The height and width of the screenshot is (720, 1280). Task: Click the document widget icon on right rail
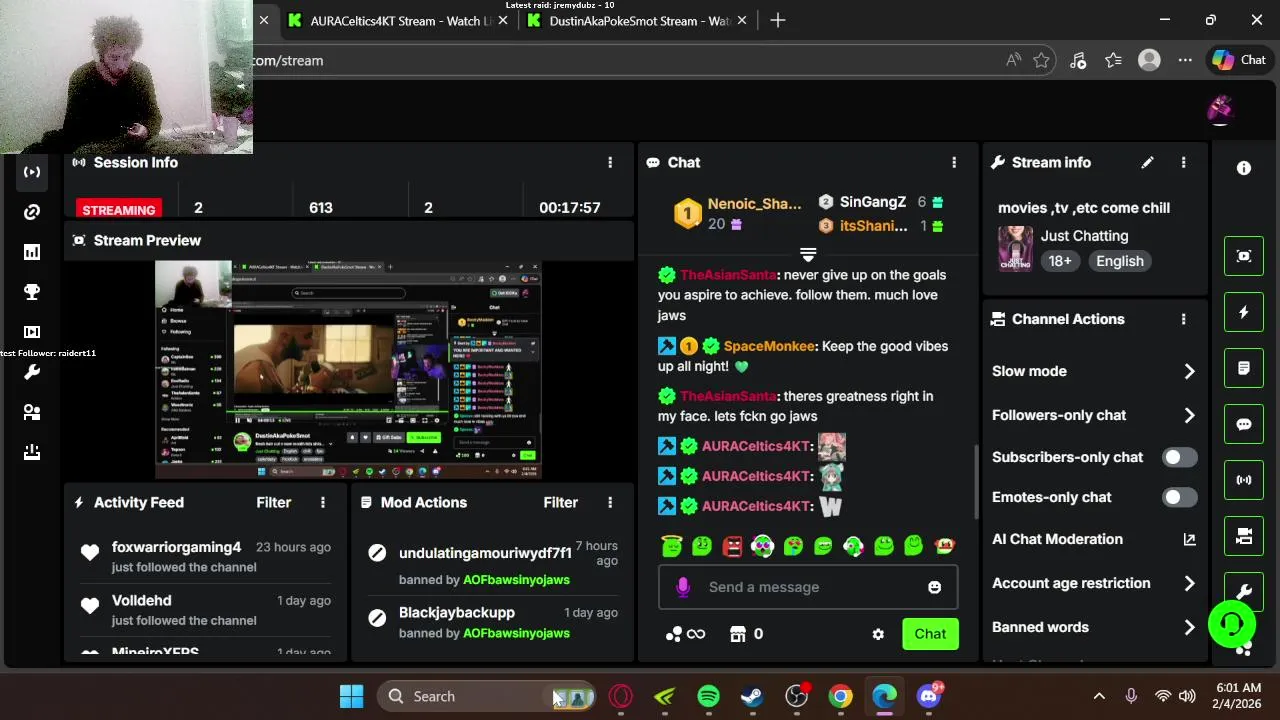[x=1244, y=368]
